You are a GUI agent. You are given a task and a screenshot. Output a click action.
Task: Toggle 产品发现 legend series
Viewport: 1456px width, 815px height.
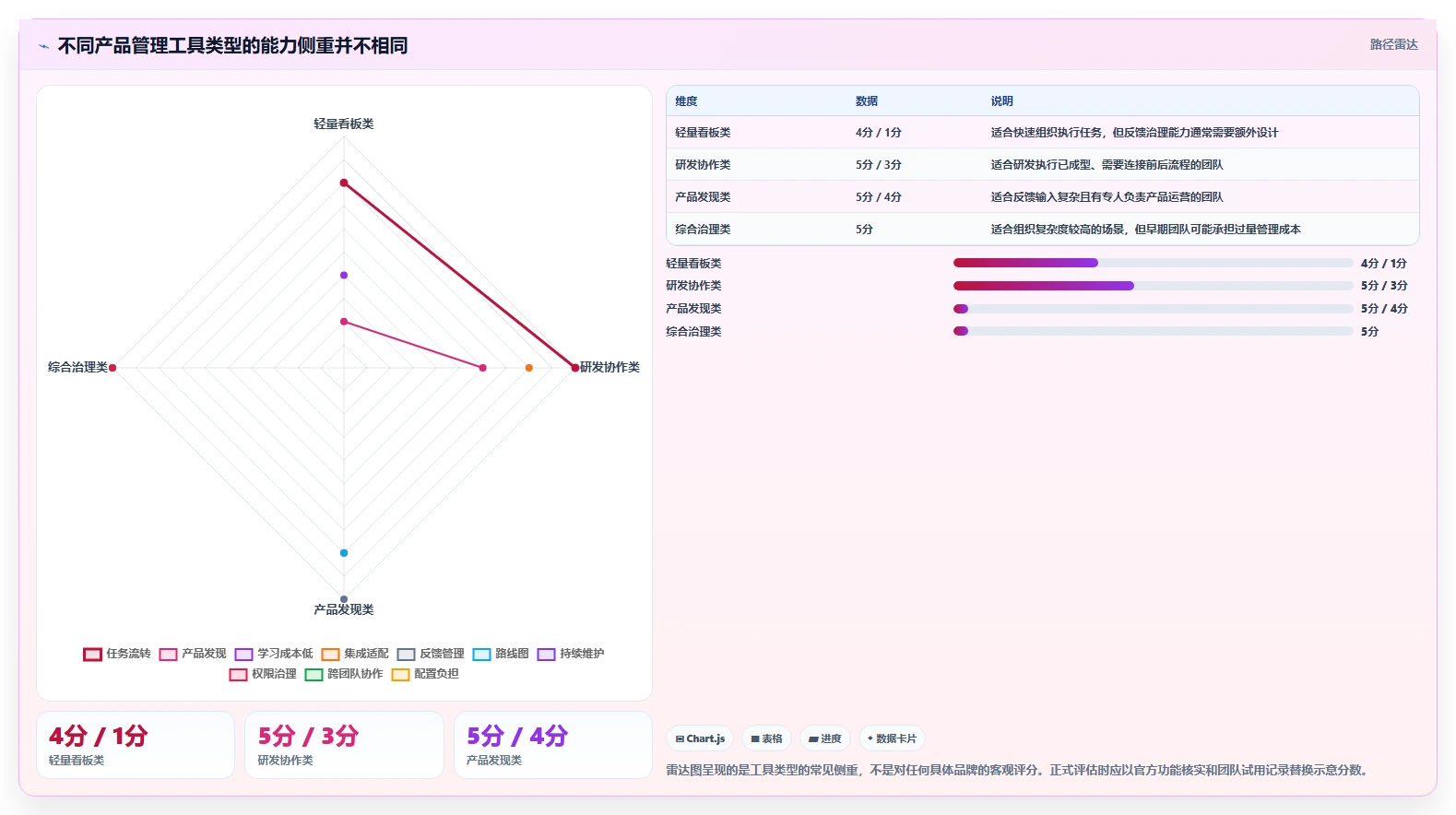(193, 654)
